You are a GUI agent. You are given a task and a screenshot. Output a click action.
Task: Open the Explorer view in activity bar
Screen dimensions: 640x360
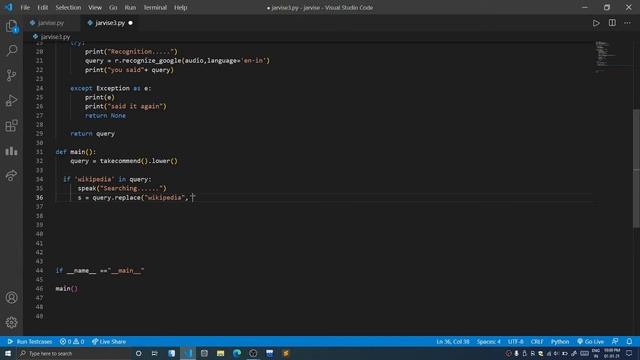click(11, 26)
